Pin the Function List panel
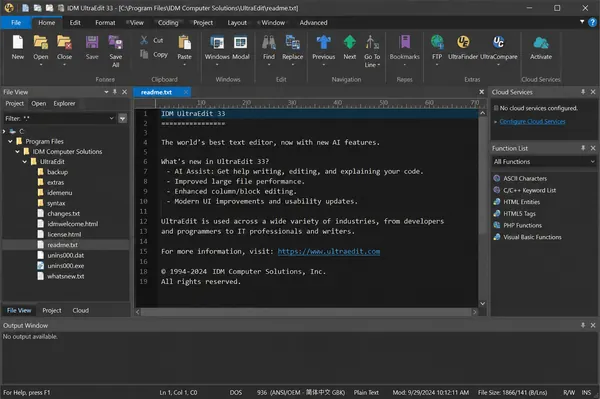The height and width of the screenshot is (399, 600). (583, 148)
